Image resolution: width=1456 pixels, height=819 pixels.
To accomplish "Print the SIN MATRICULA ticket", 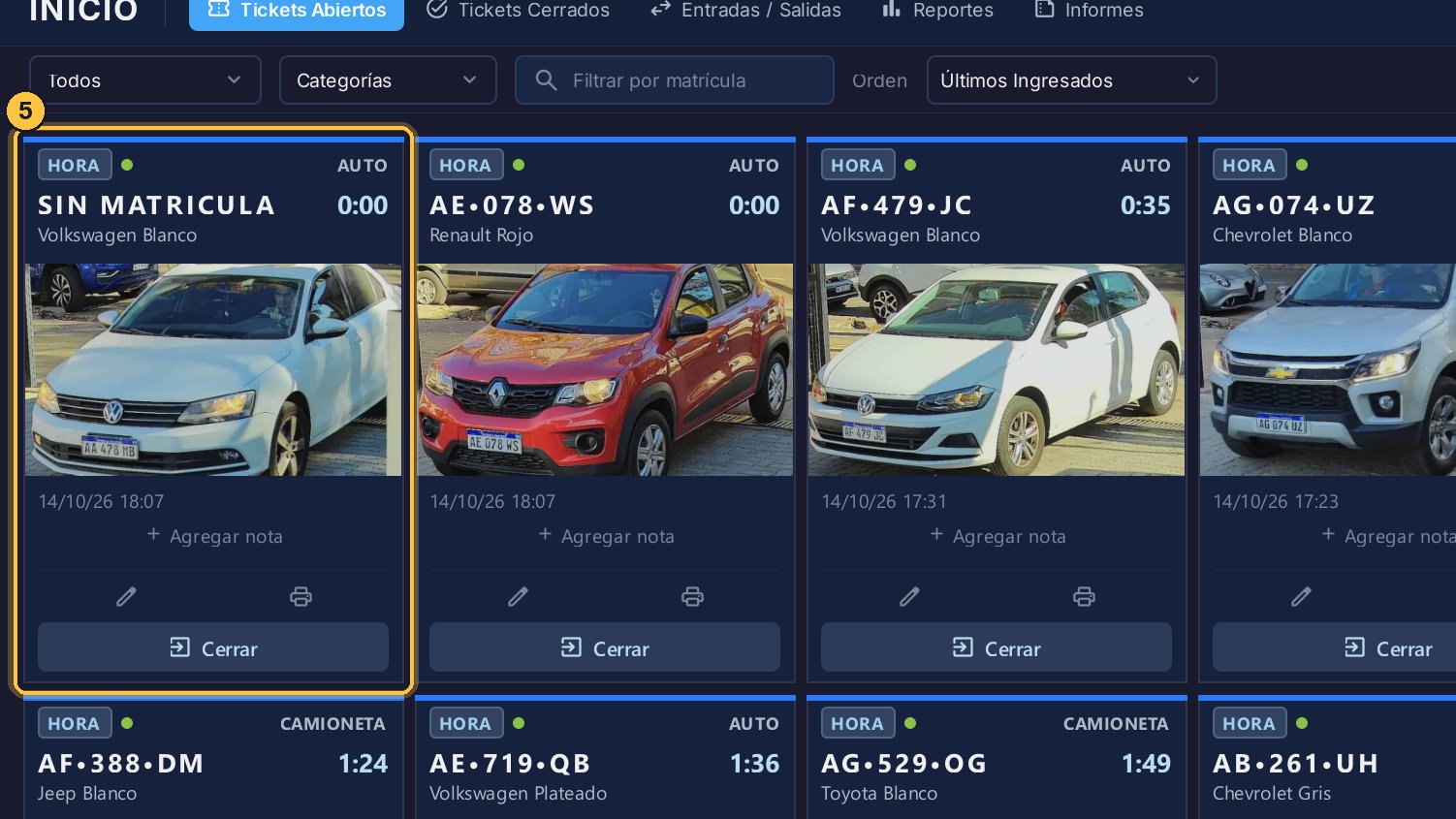I will coord(301,596).
